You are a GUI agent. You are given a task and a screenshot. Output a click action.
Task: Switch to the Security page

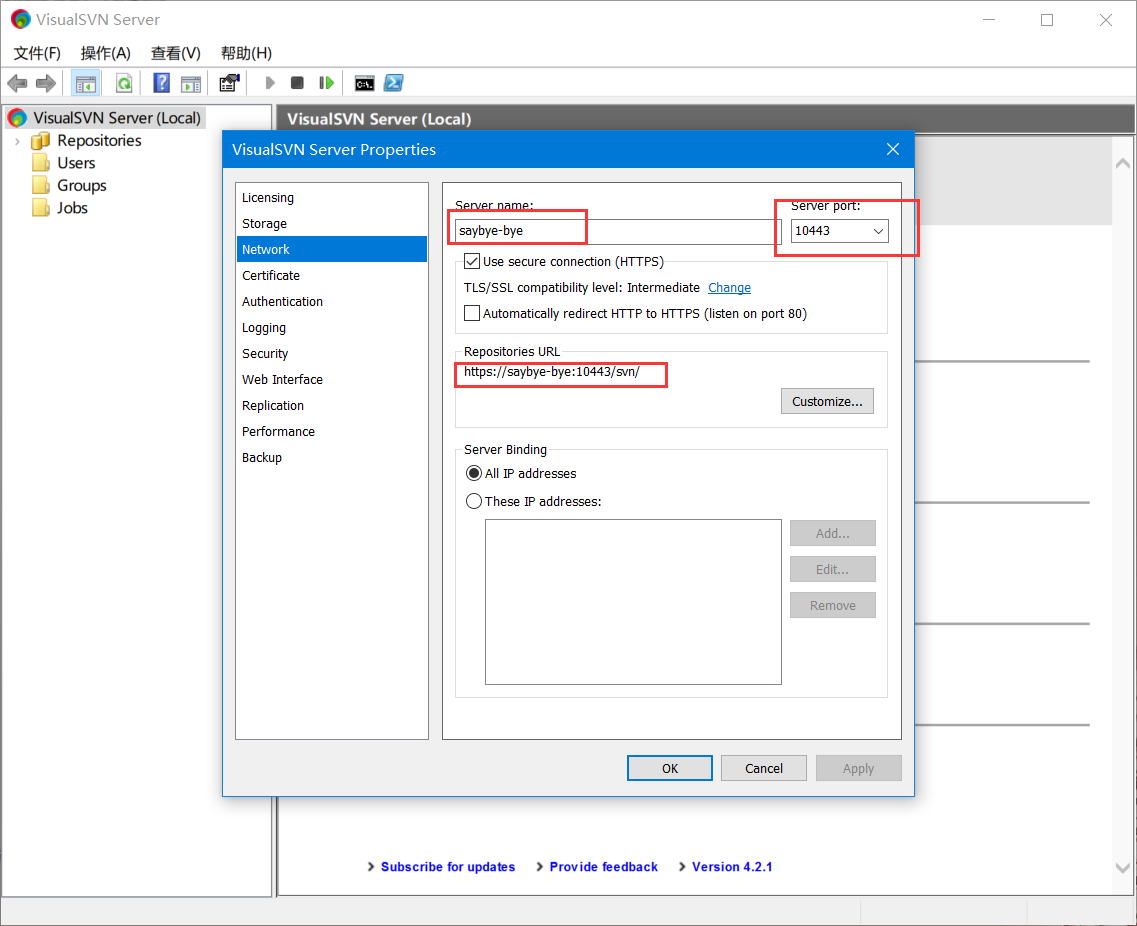331,354
